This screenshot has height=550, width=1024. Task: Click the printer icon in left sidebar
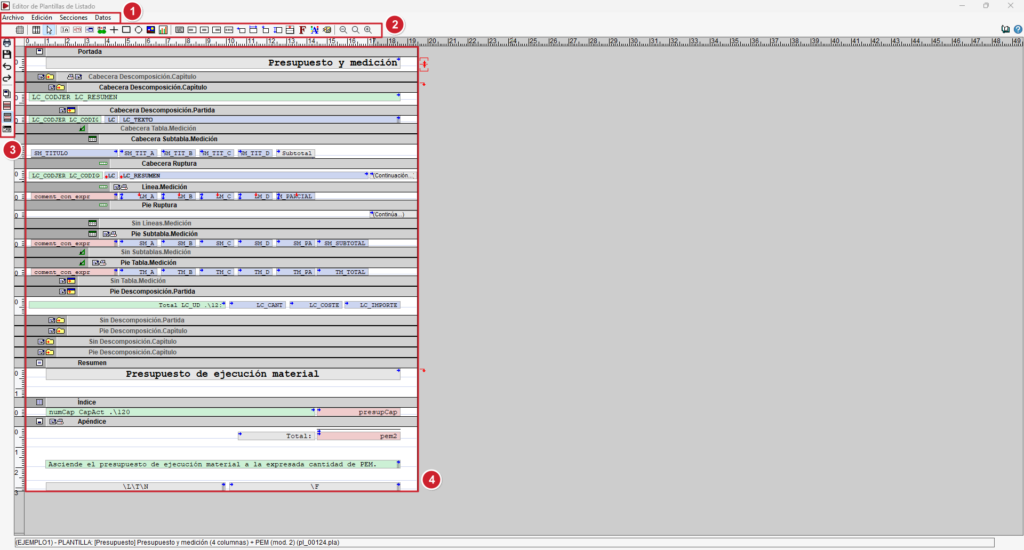click(7, 42)
